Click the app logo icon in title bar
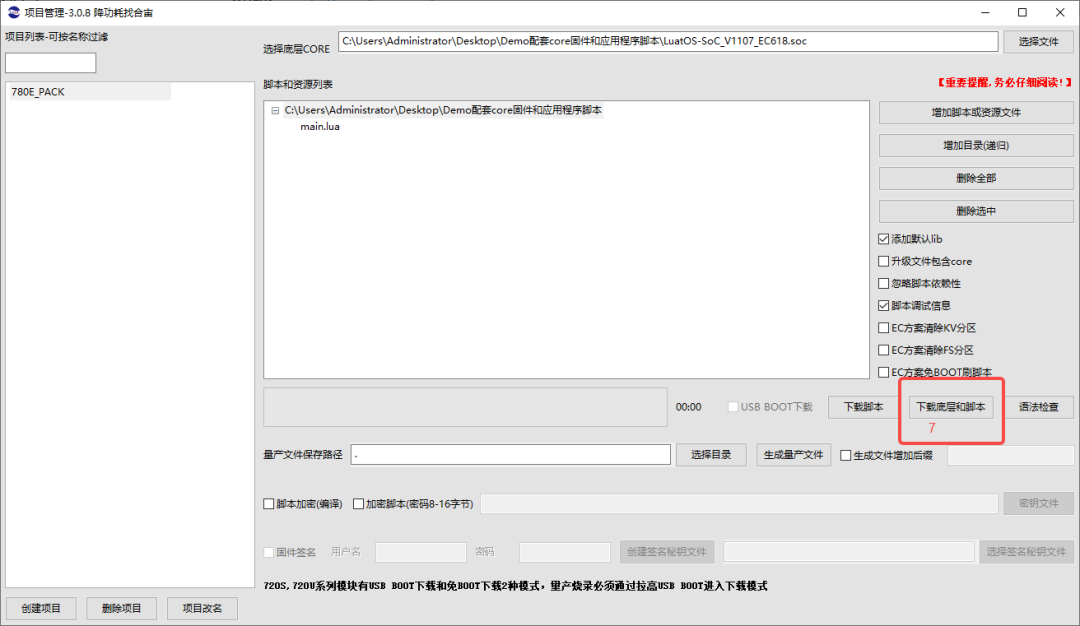This screenshot has width=1080, height=626. click(x=13, y=12)
